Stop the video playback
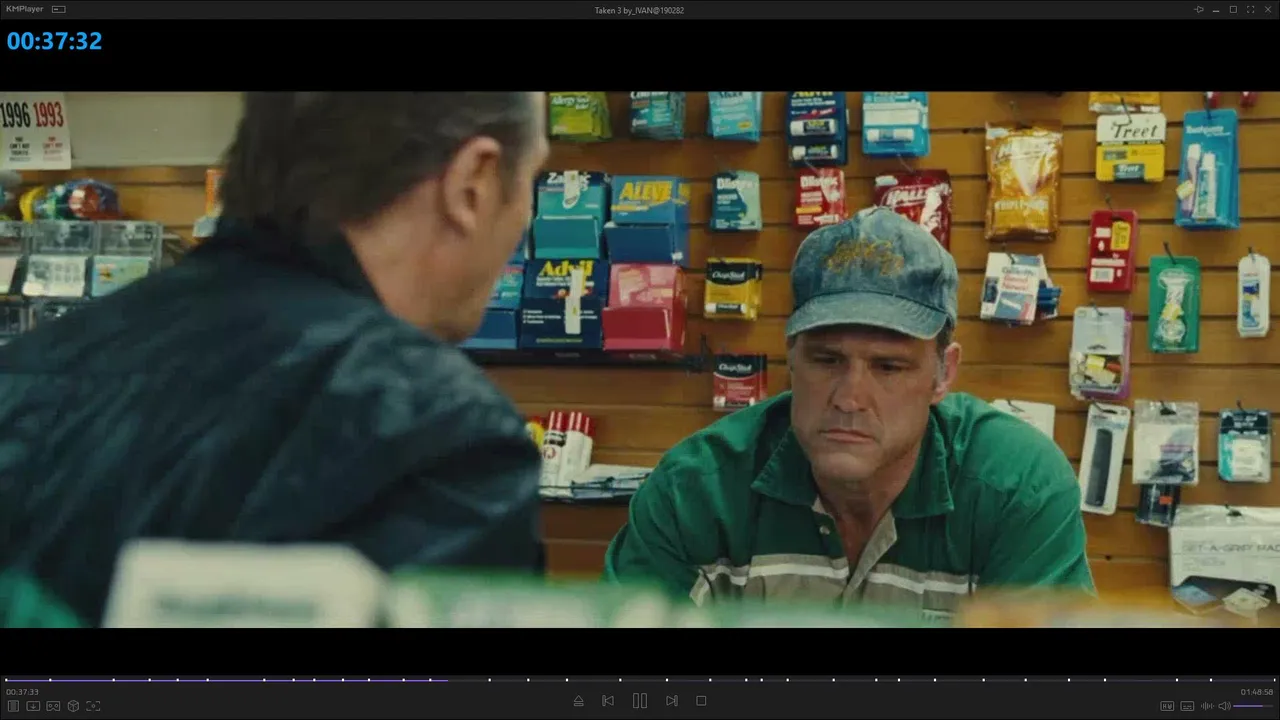This screenshot has width=1280, height=720. click(701, 701)
